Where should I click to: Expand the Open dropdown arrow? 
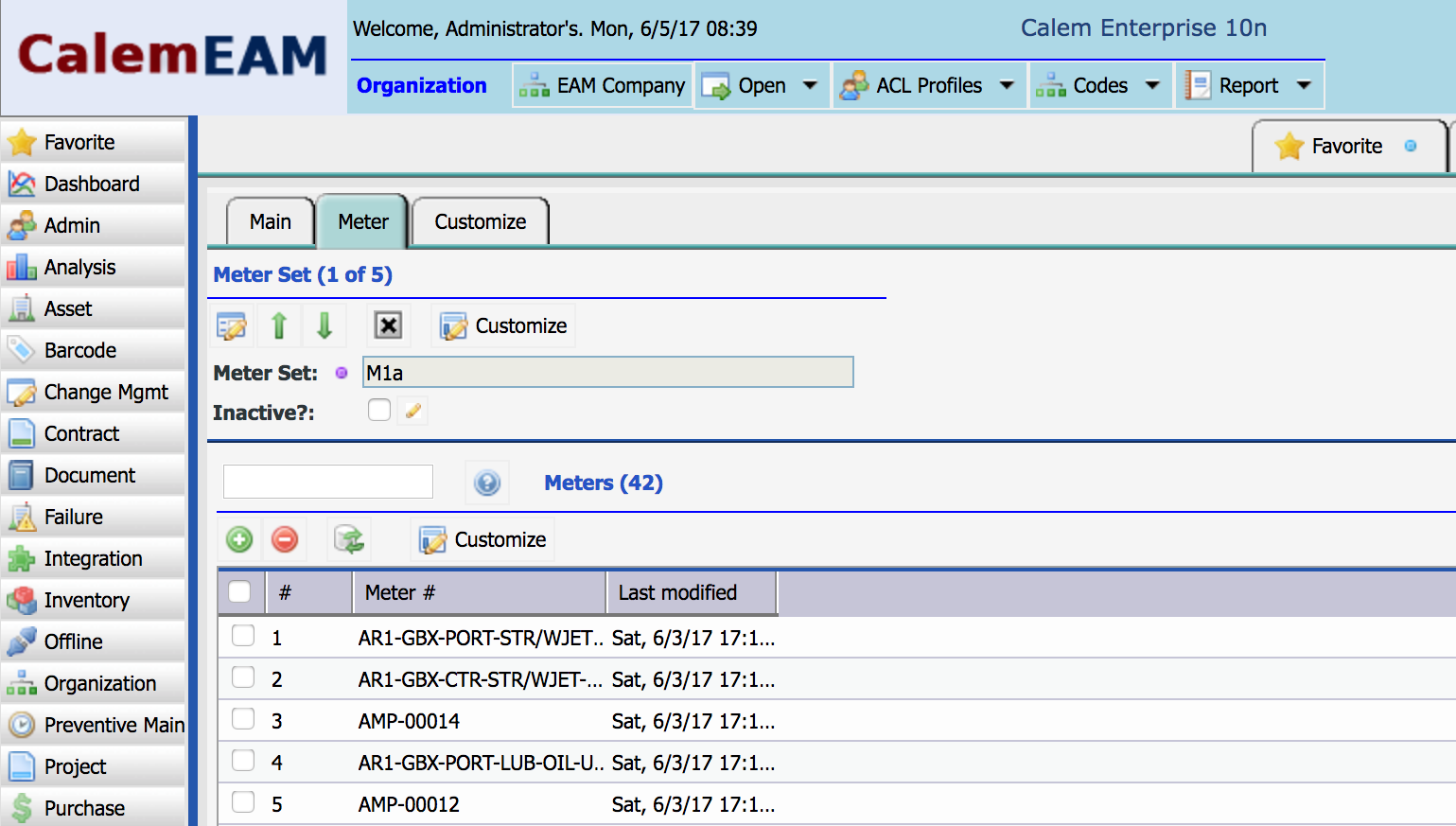[810, 85]
